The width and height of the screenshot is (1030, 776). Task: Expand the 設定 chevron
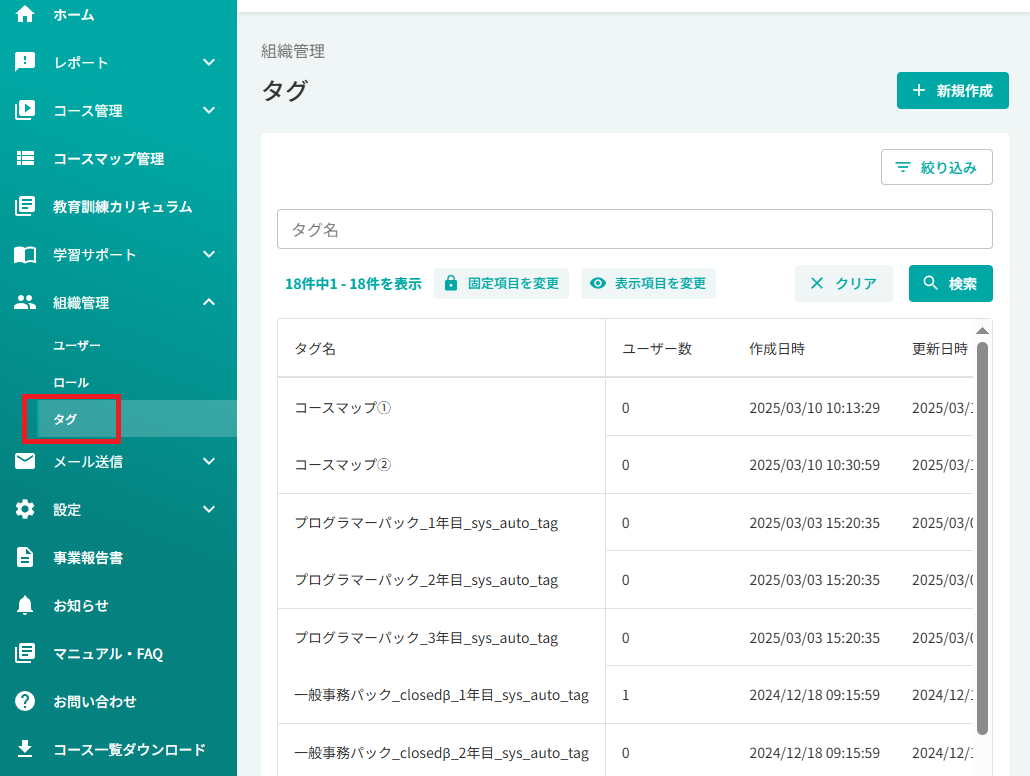point(209,509)
